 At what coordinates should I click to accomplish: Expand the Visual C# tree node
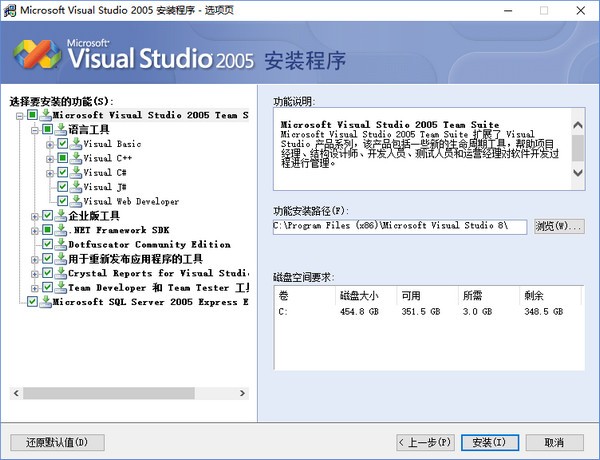pyautogui.click(x=50, y=173)
